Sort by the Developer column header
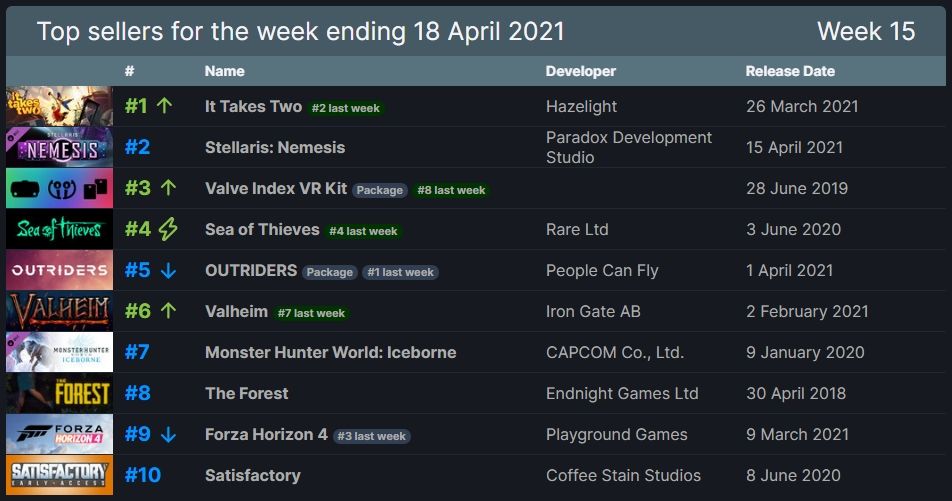Image resolution: width=952 pixels, height=501 pixels. coord(580,71)
